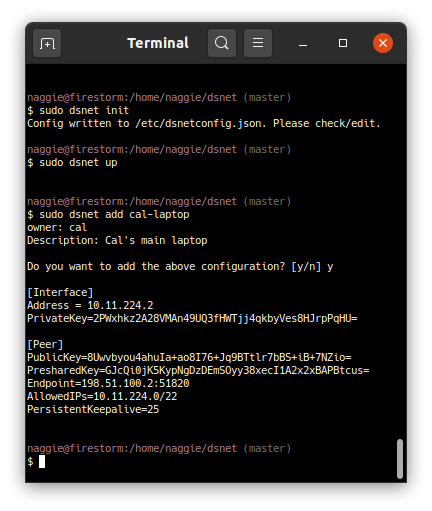
Task: Click the PersistentKeepalive=25 line
Action: (93, 409)
